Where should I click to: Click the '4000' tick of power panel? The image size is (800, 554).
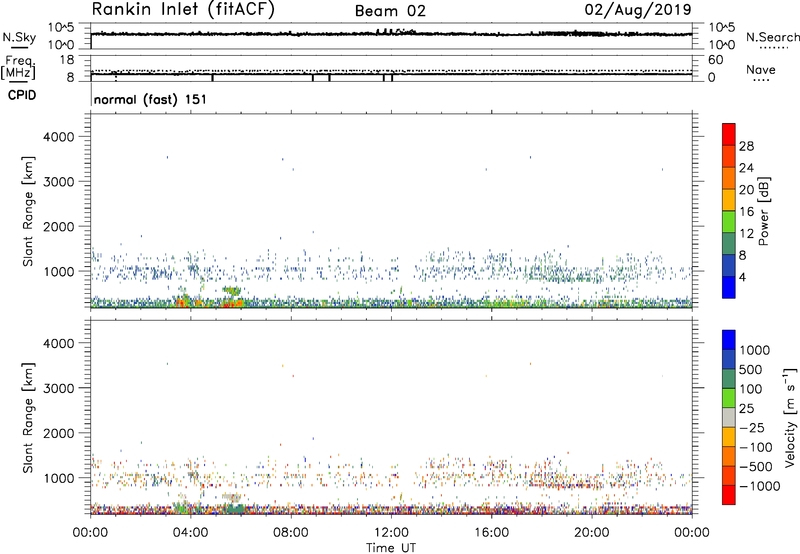click(58, 137)
